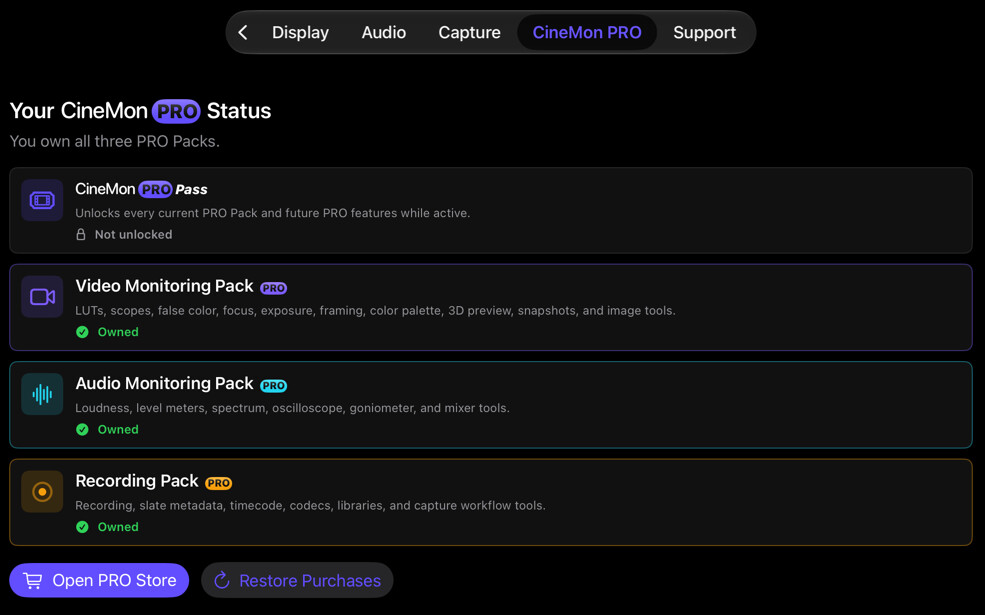Select the Capture tab
The height and width of the screenshot is (615, 985).
[x=469, y=32]
